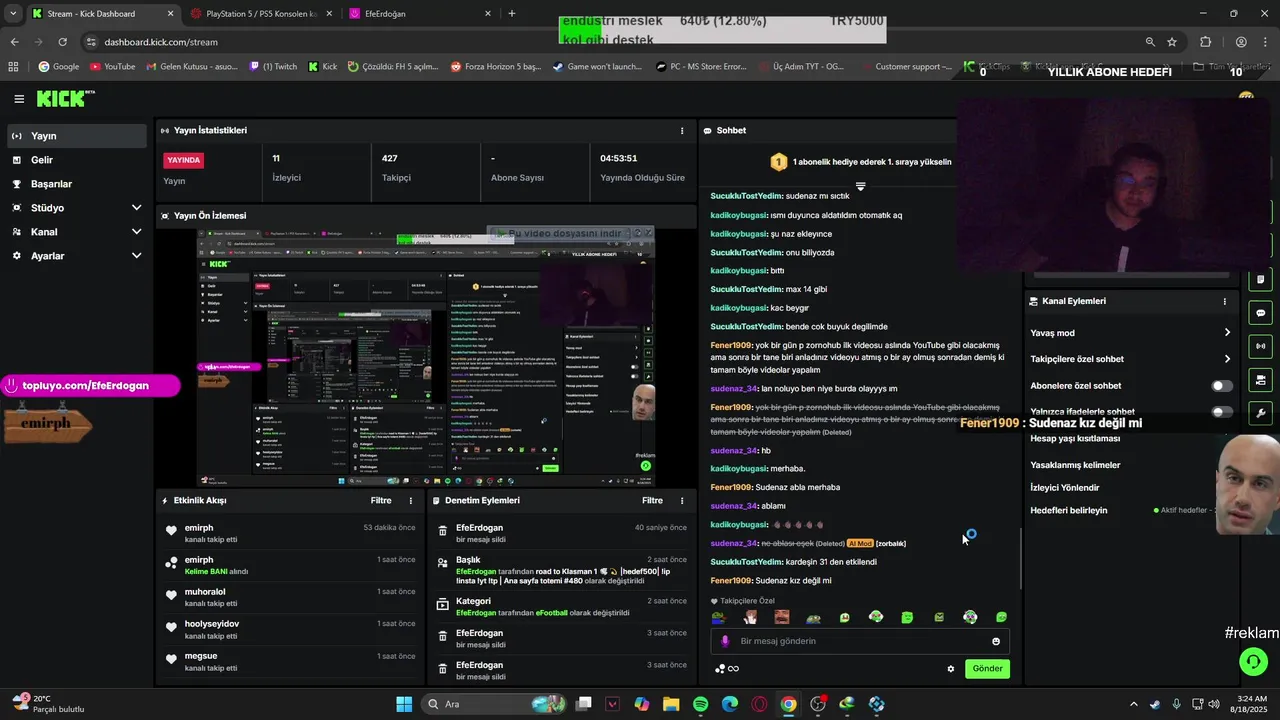1280x720 pixels.
Task: Click username sudenaz_34 above 'ablamı' message
Action: tap(734, 506)
